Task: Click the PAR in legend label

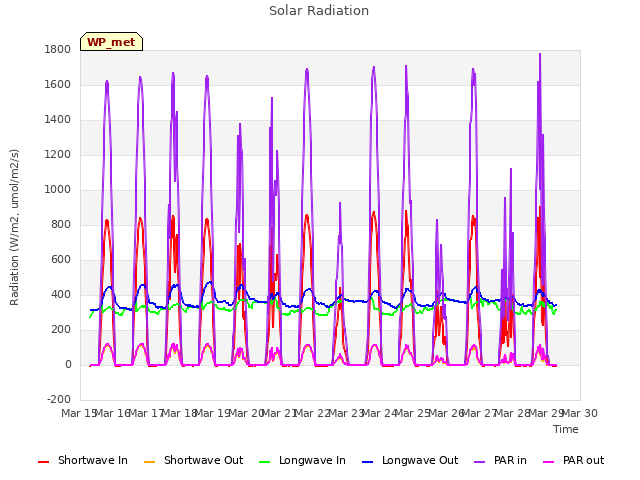Action: (510, 460)
